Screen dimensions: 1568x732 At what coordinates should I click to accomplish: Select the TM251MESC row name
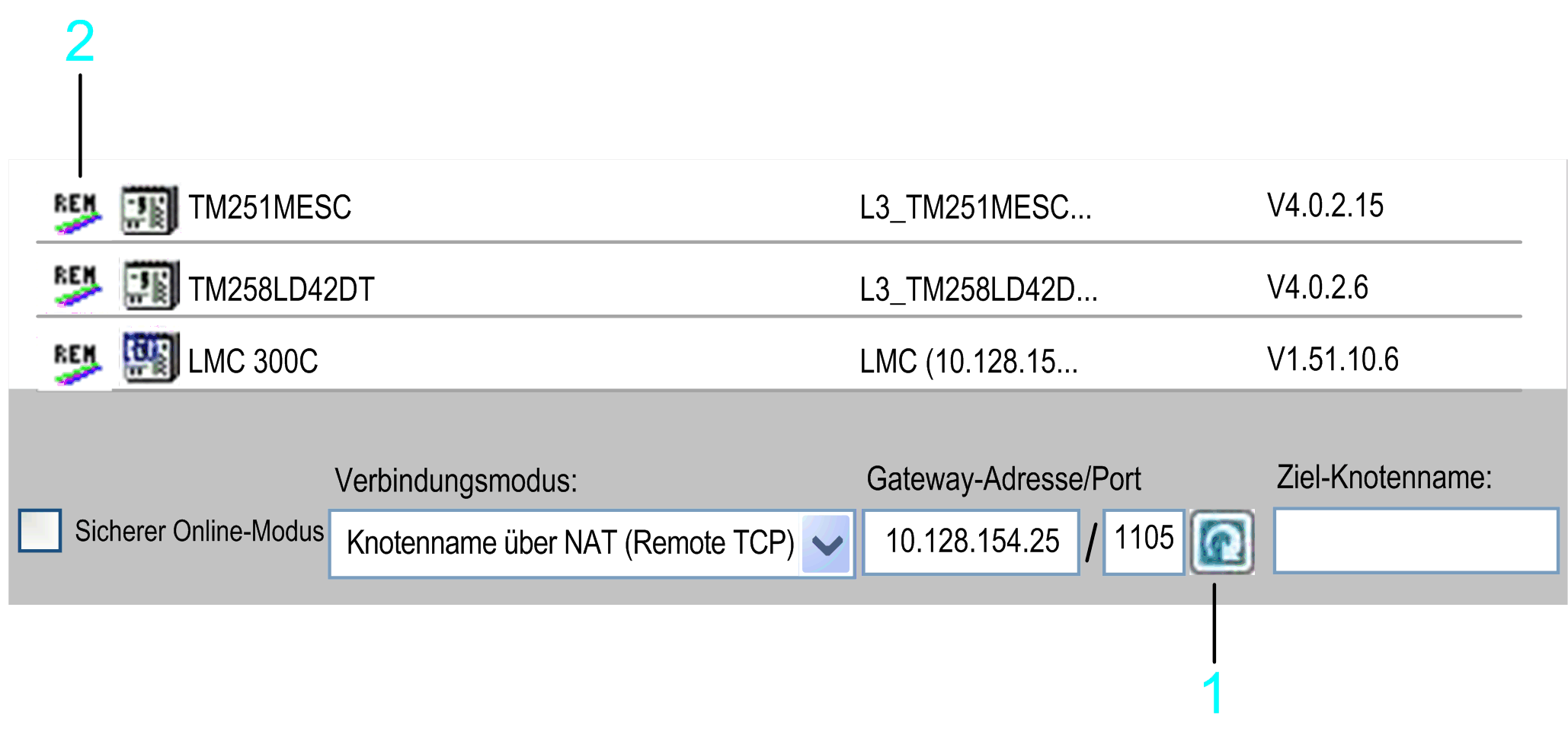(270, 207)
